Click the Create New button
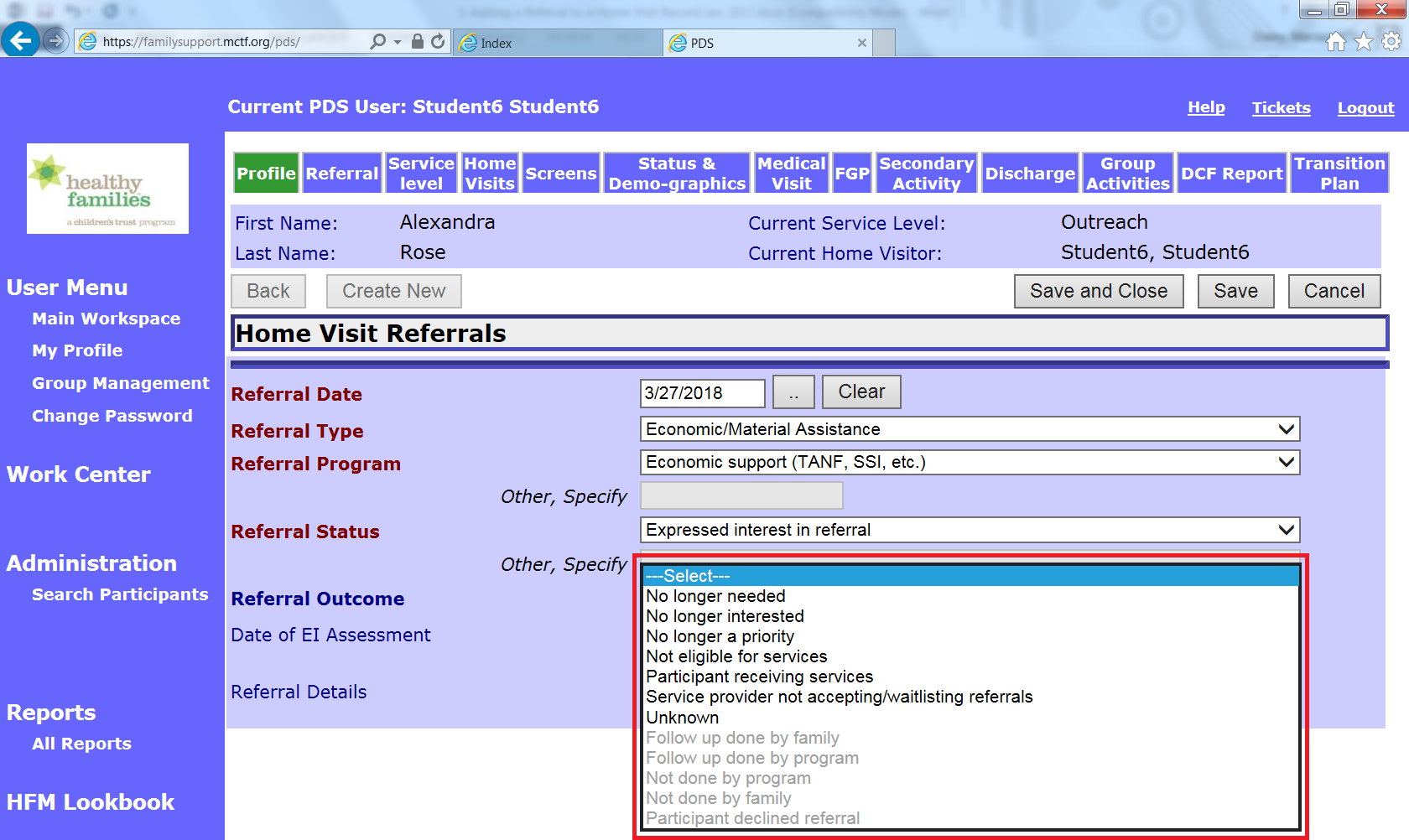The width and height of the screenshot is (1409, 840). (x=394, y=291)
